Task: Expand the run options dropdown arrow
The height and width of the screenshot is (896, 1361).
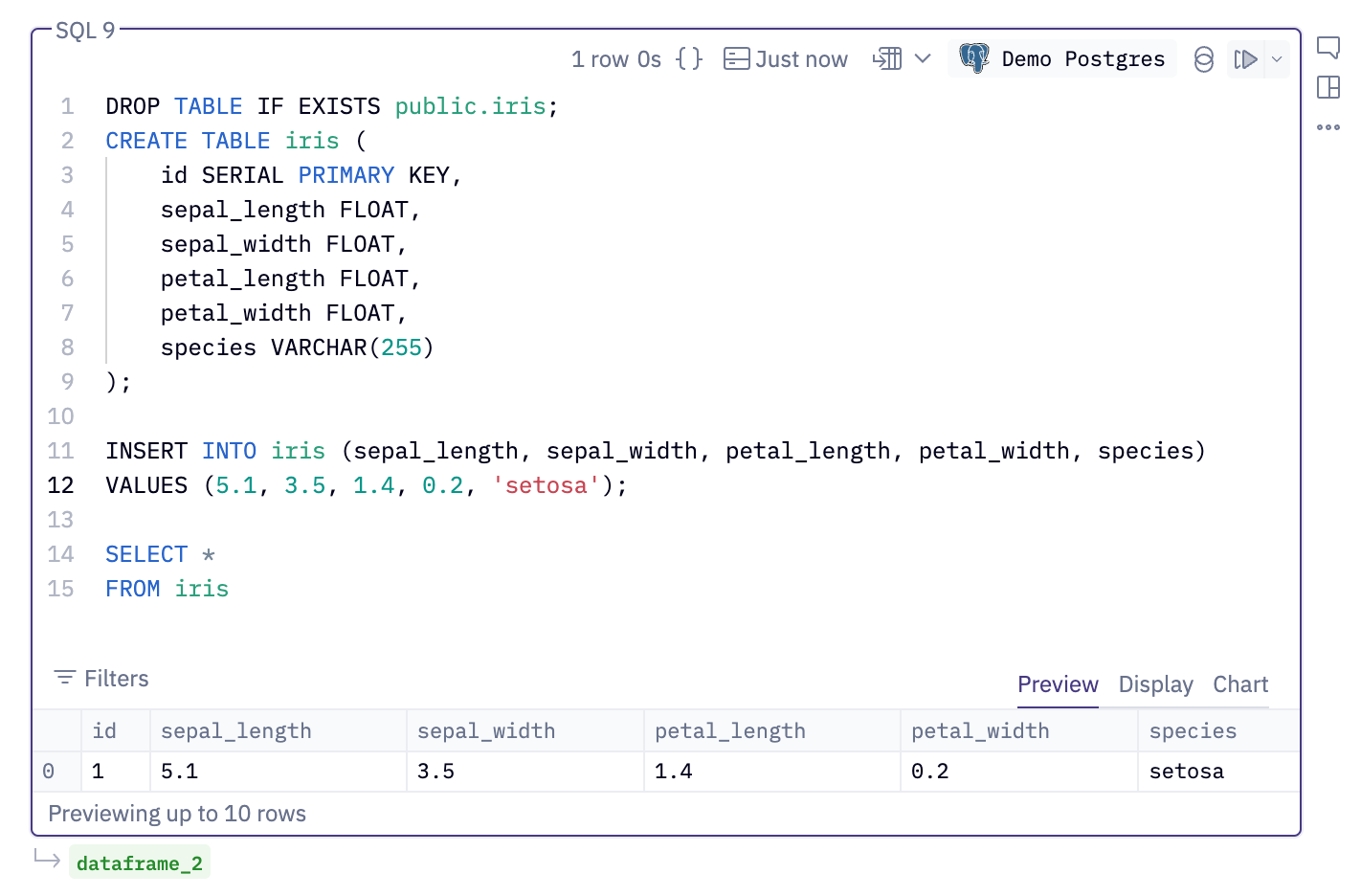Action: point(1277,59)
